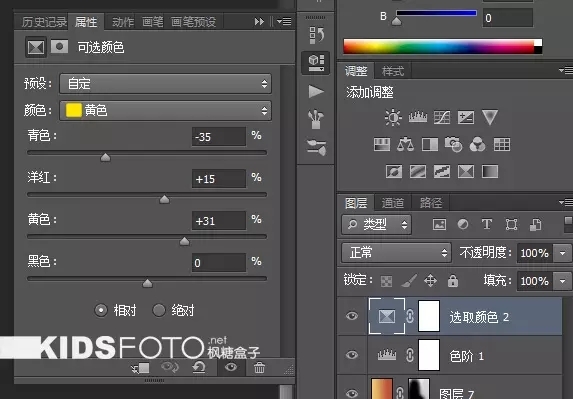Switch to the 动作 tab
The width and height of the screenshot is (573, 399).
coord(123,22)
